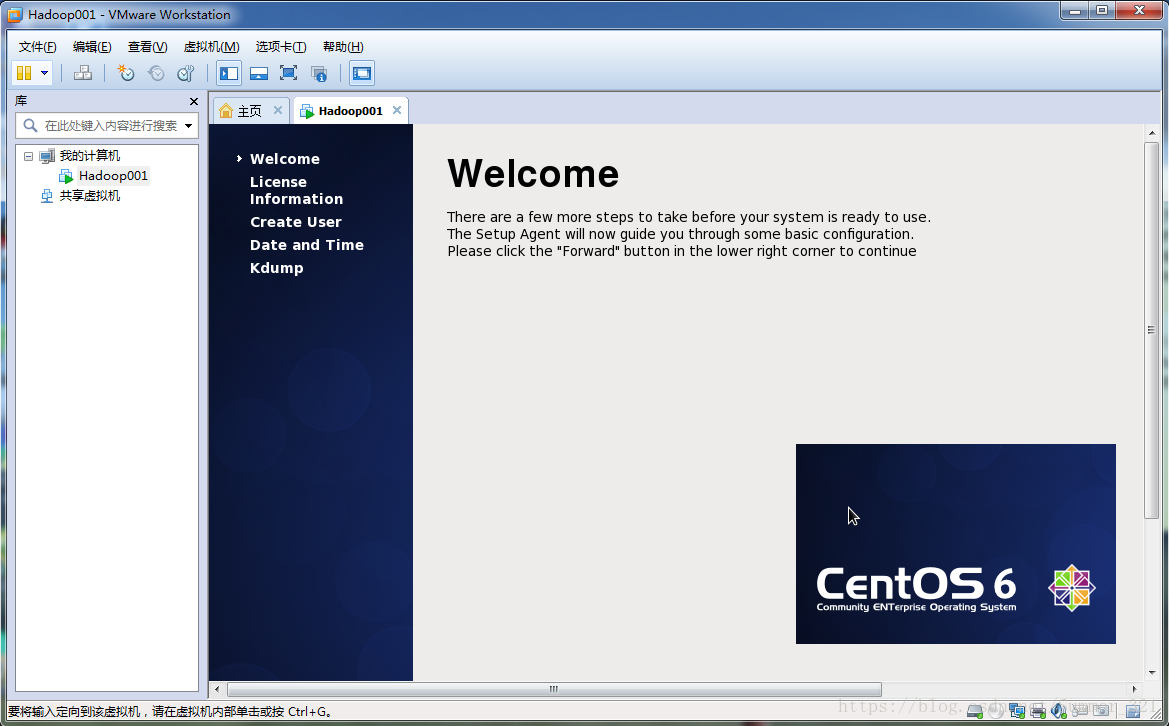
Task: Toggle the library sidebar view icon
Action: (229, 73)
